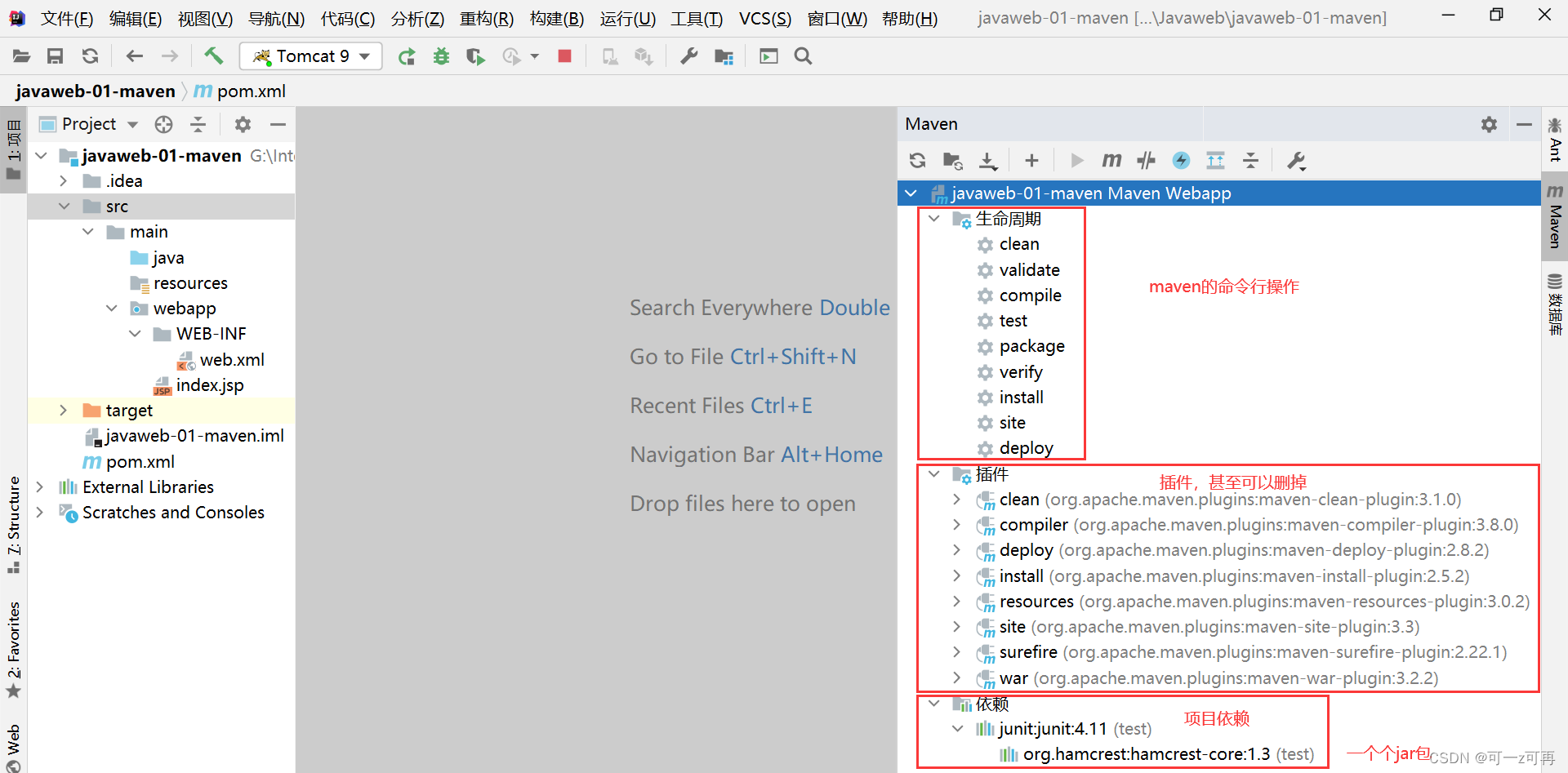This screenshot has width=1568, height=773.
Task: Collapse all in Maven toolbar
Action: click(1250, 160)
